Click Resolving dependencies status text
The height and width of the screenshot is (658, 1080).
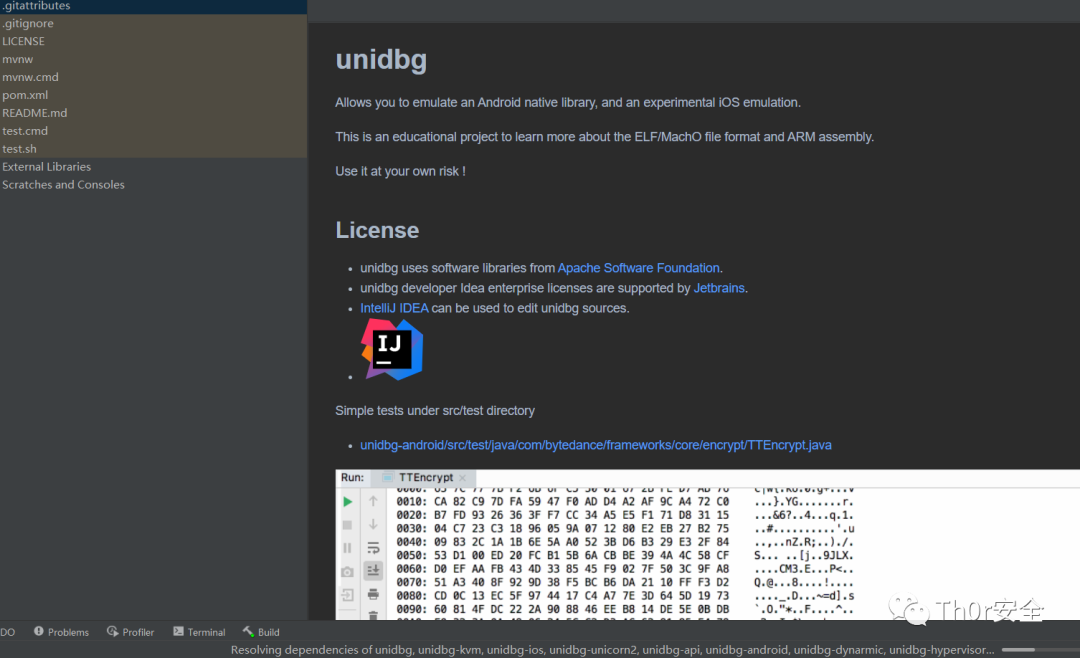click(x=612, y=650)
